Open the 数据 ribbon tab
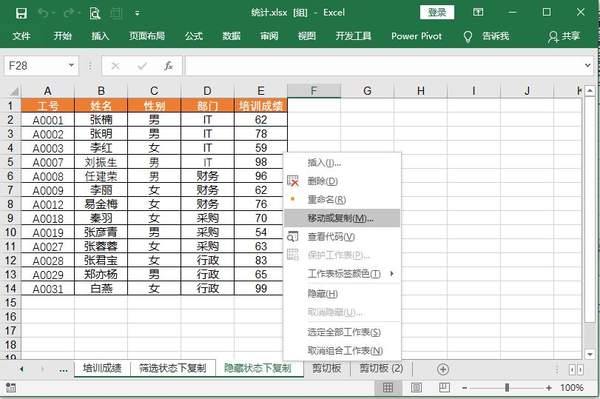Screen dimensions: 600x399 click(x=232, y=36)
